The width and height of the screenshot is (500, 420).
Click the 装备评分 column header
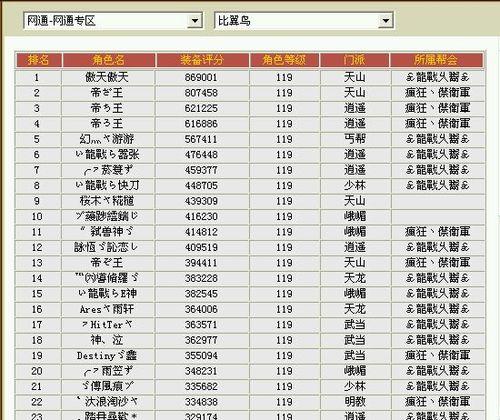[x=202, y=60]
